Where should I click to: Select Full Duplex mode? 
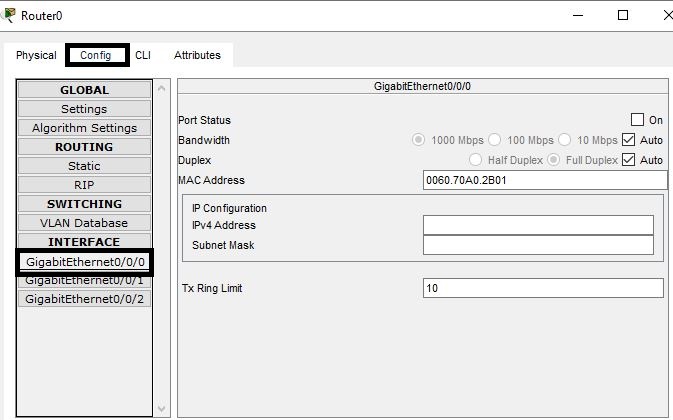[553, 160]
